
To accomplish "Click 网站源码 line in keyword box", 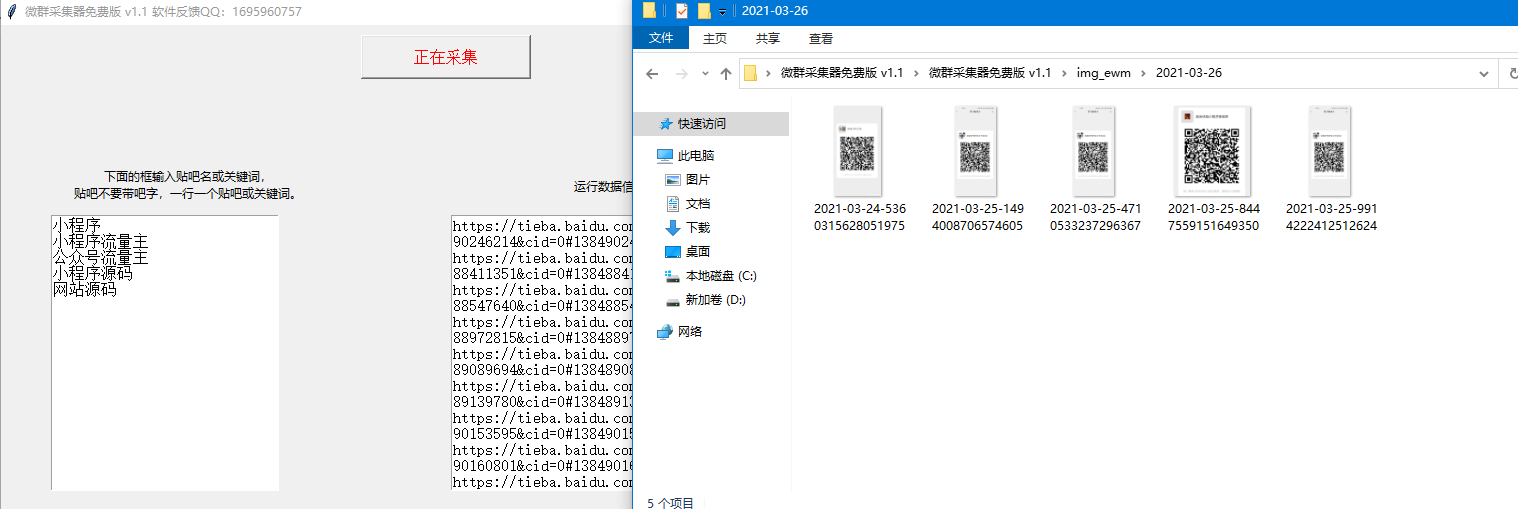I will point(84,289).
